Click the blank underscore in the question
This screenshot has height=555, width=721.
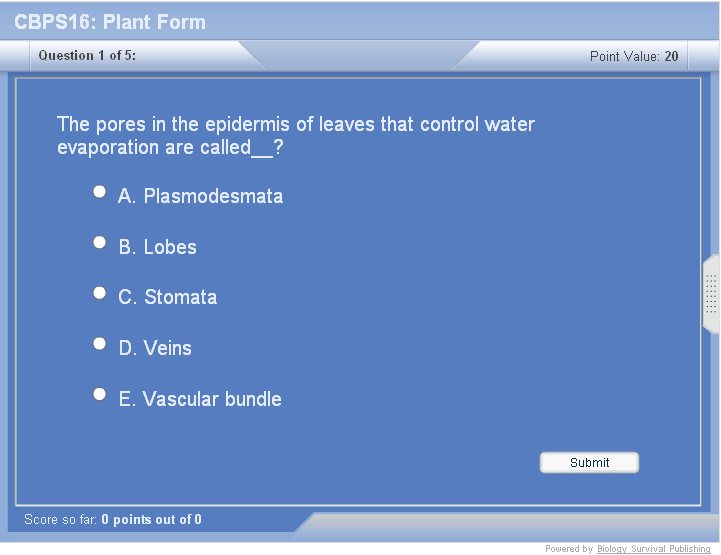pos(263,149)
